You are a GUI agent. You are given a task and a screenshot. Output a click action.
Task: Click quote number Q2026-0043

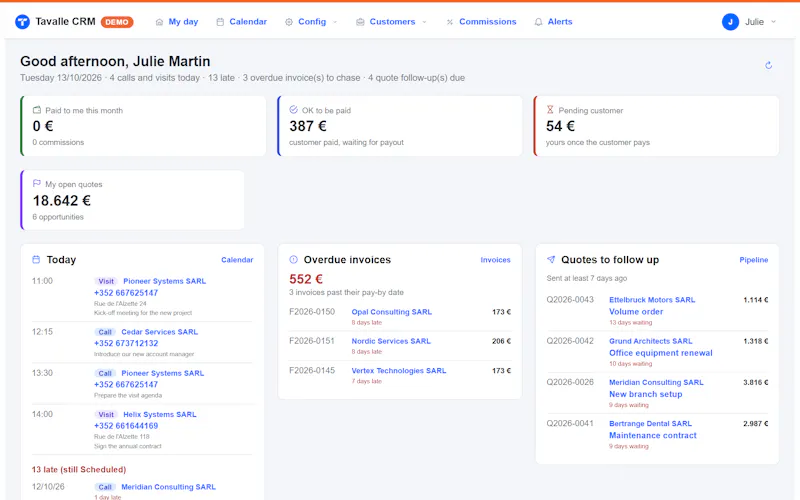(570, 299)
